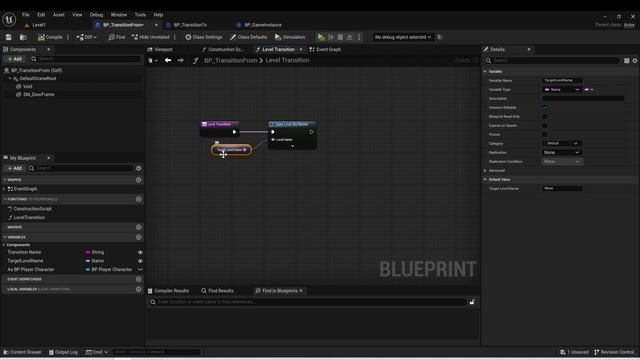Toggle the Private checkbox
Viewport: 640px width, 360px height.
click(545, 135)
